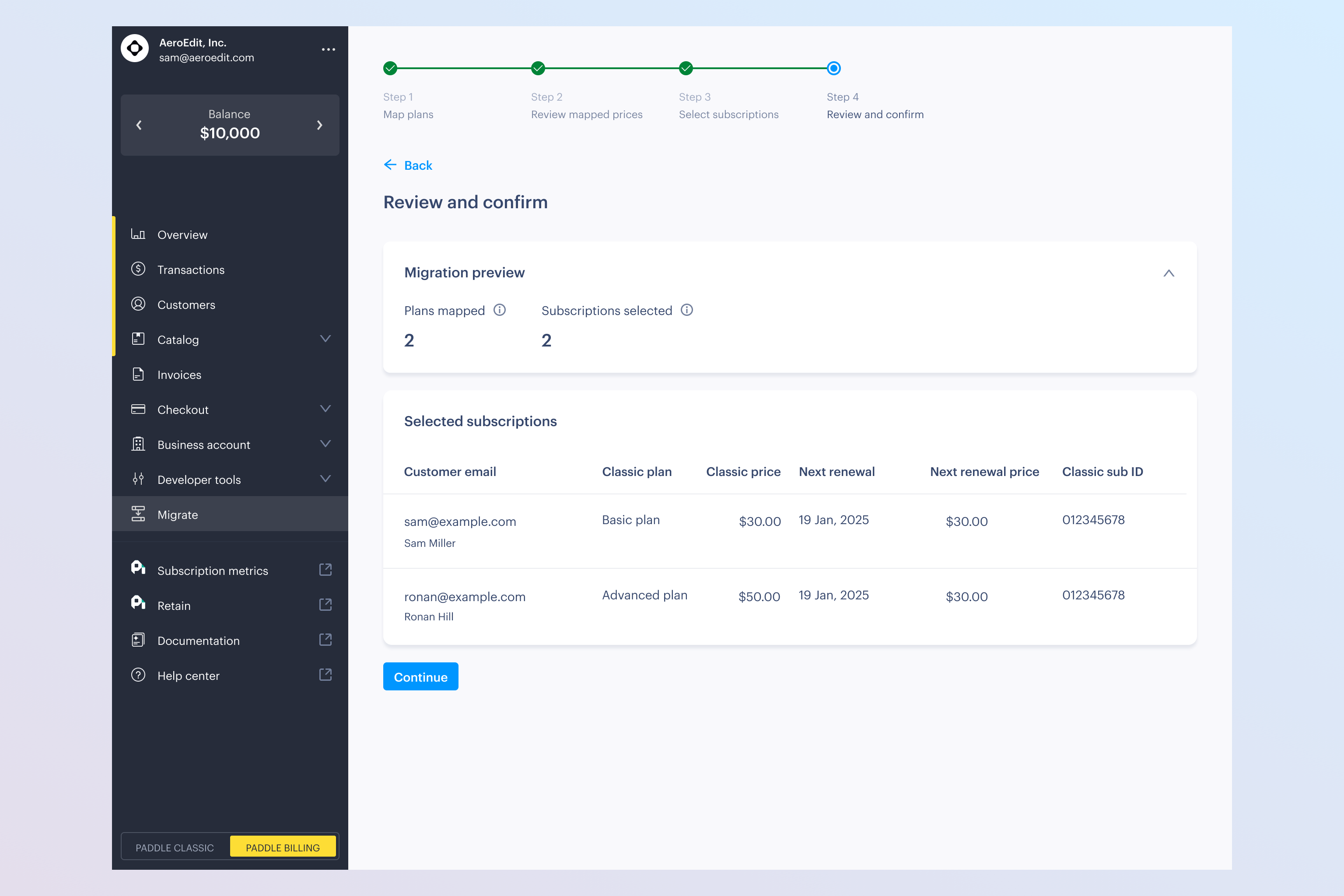Open Documentation external link icon
1344x896 pixels.
point(325,640)
